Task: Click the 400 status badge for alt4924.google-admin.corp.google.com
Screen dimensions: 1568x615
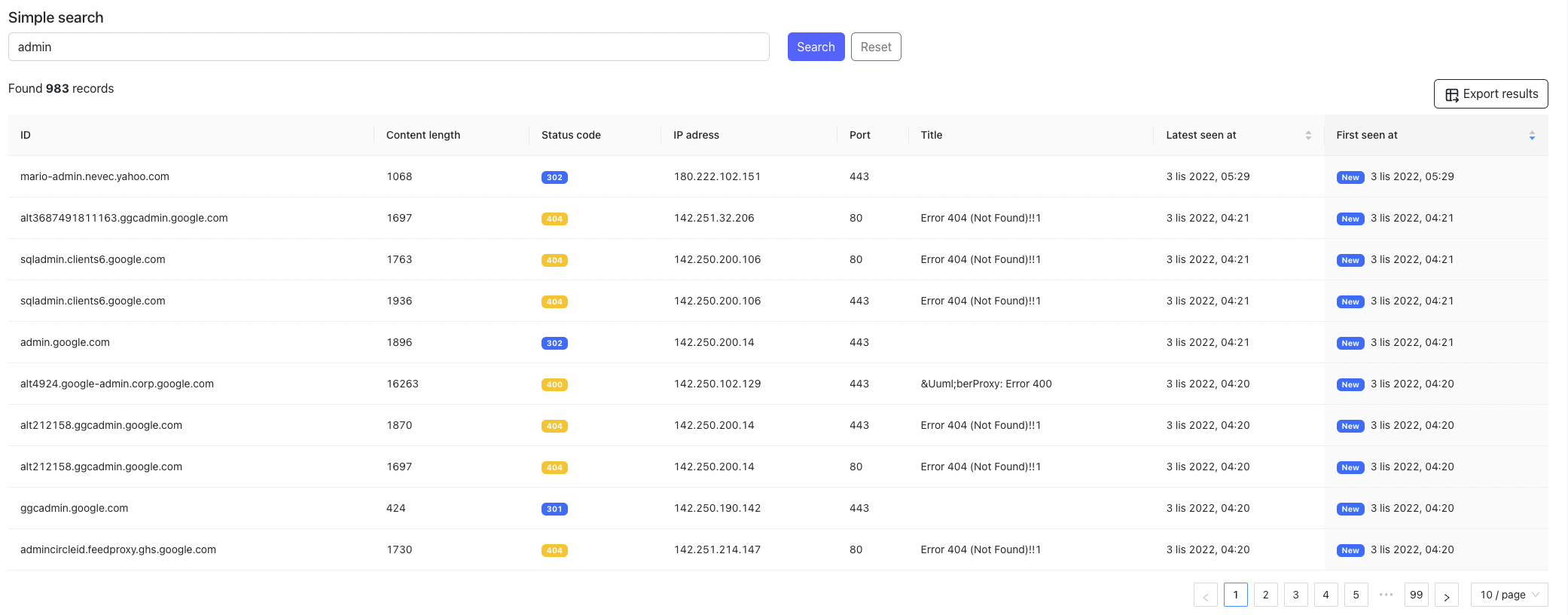Action: (554, 385)
